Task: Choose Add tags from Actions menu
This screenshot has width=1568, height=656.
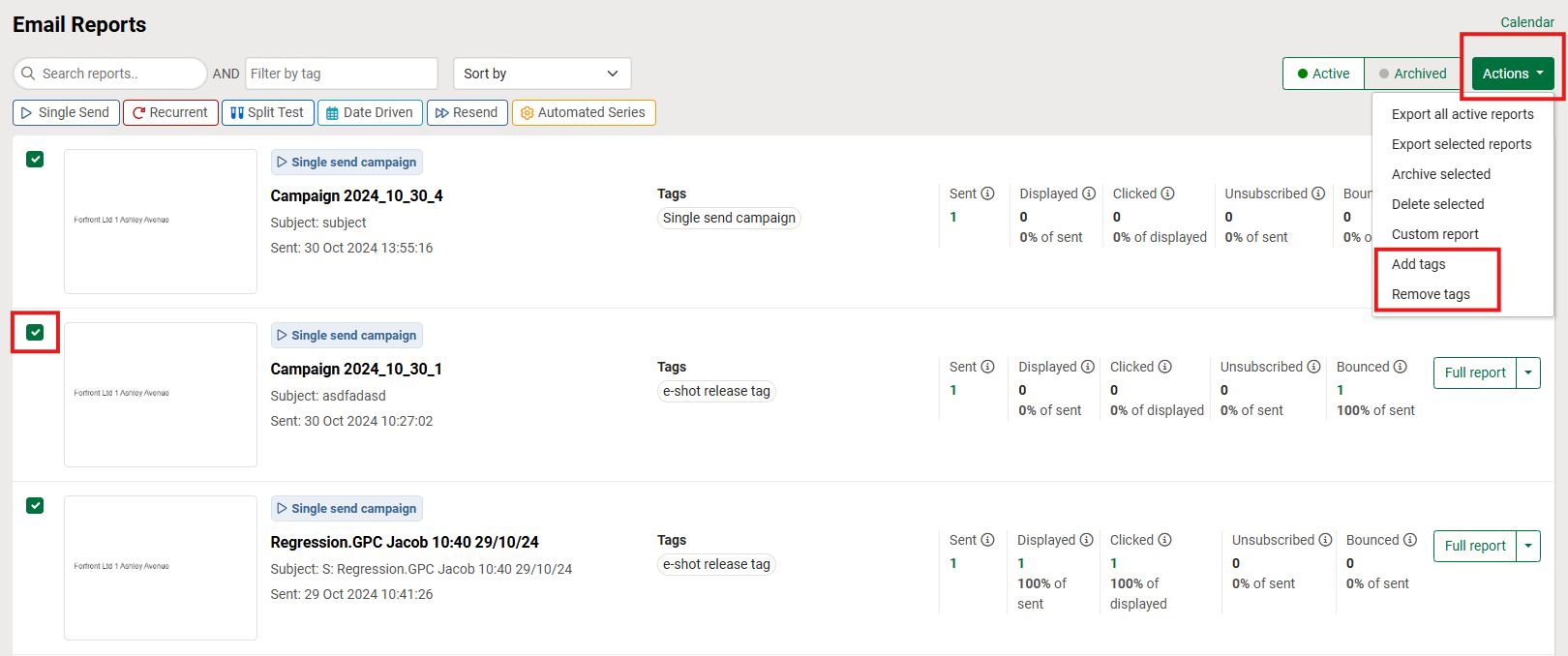Action: click(x=1418, y=264)
